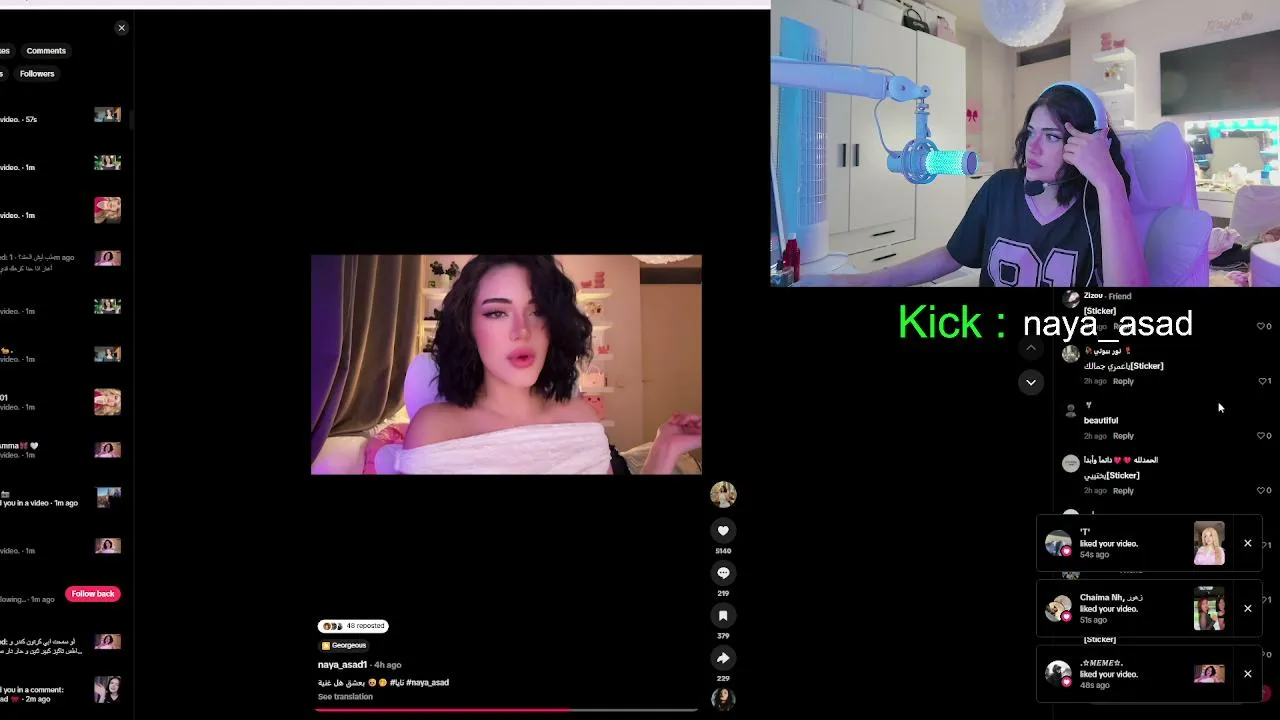
Task: Reply to the 'beautiful' comment
Action: (1123, 436)
